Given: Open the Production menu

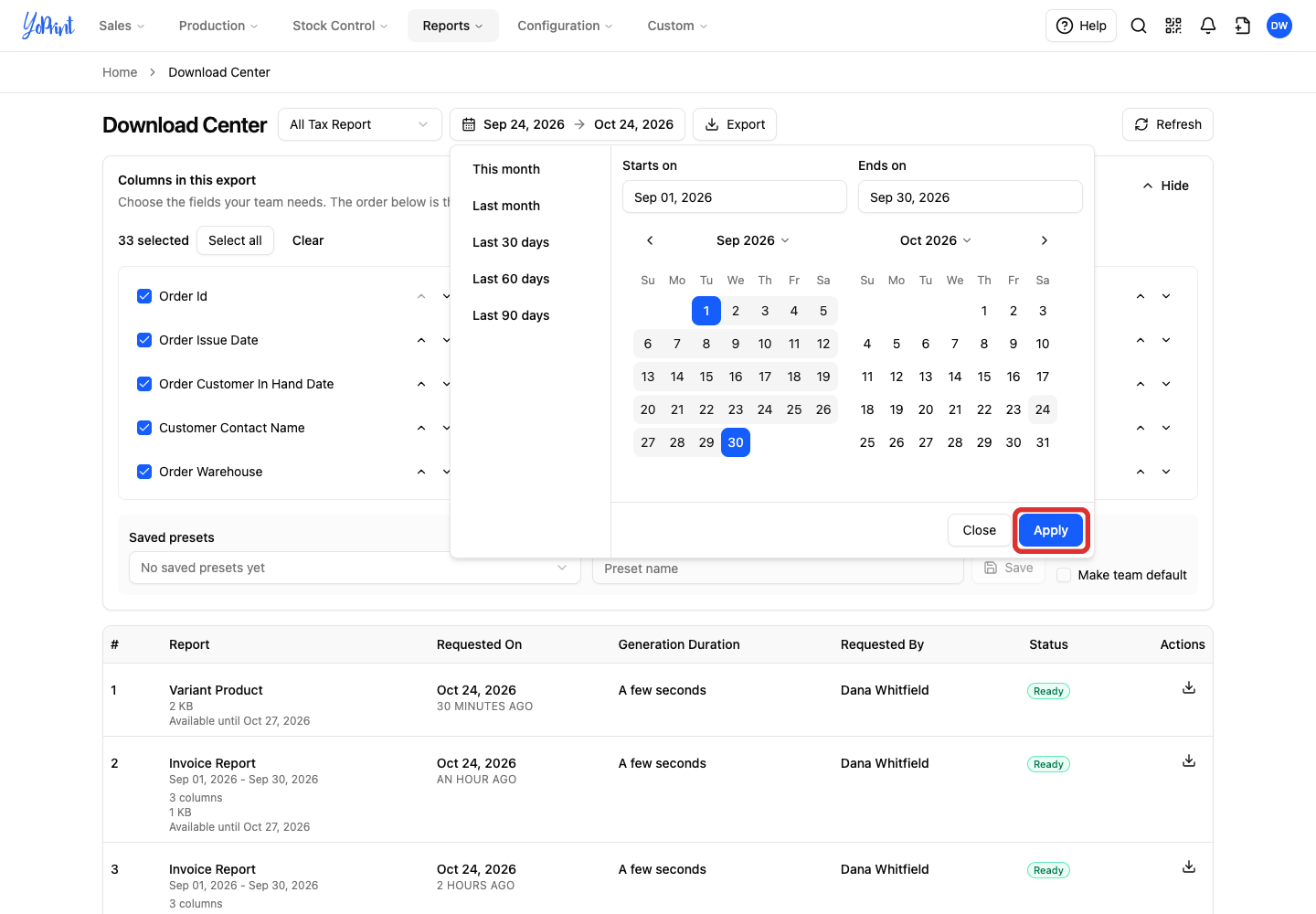Looking at the screenshot, I should [218, 26].
